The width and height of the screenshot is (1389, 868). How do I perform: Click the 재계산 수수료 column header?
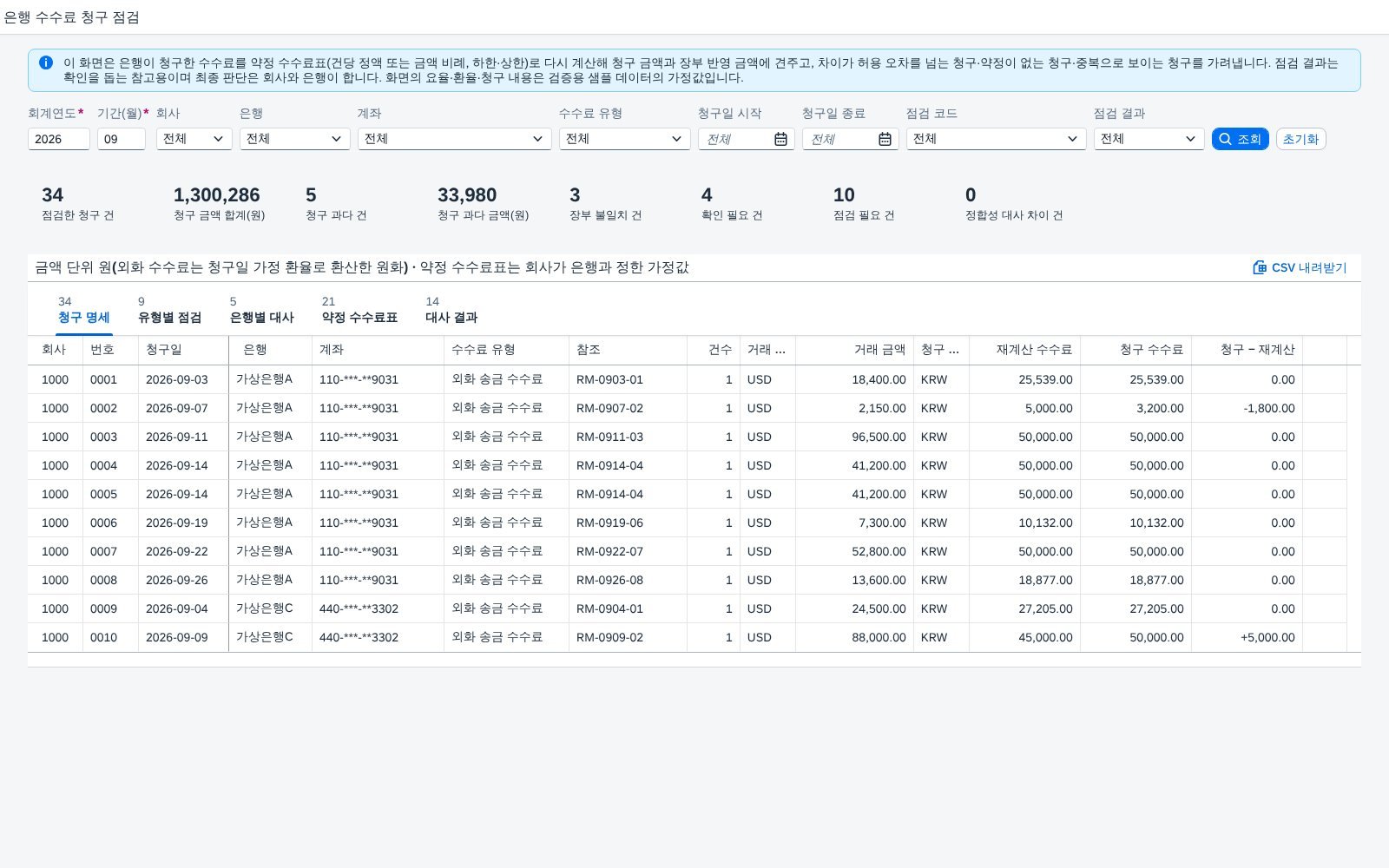1024,350
